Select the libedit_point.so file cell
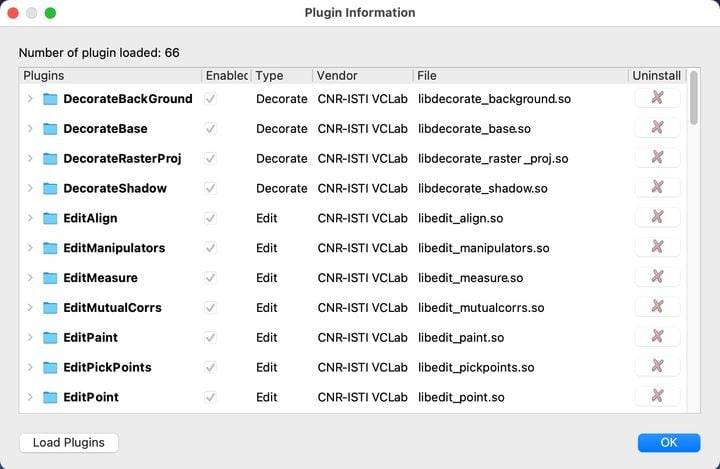The width and height of the screenshot is (720, 469). (x=461, y=397)
